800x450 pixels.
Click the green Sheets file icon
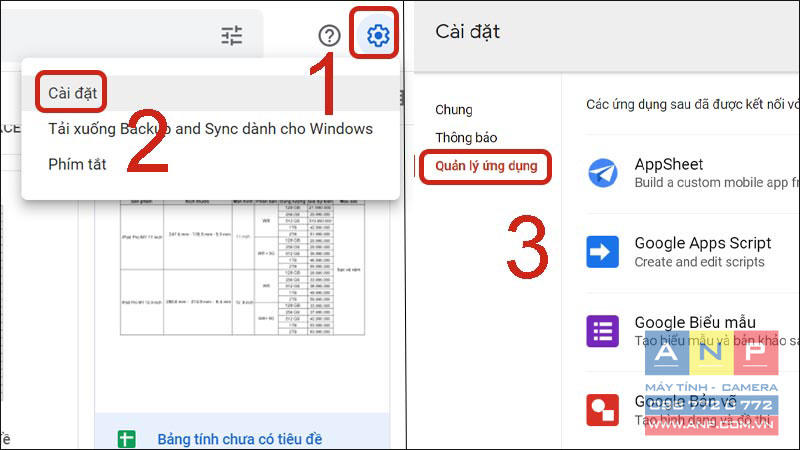click(x=127, y=439)
